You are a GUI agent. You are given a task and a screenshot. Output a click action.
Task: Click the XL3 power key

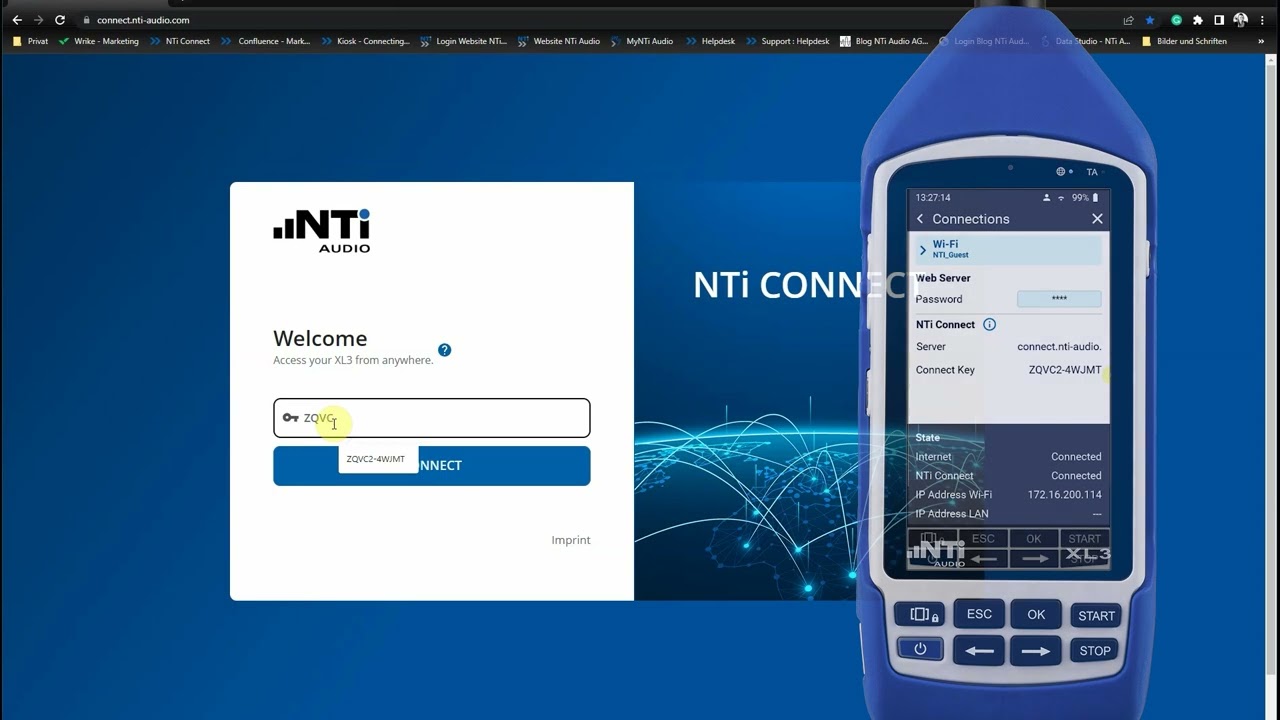(x=920, y=650)
